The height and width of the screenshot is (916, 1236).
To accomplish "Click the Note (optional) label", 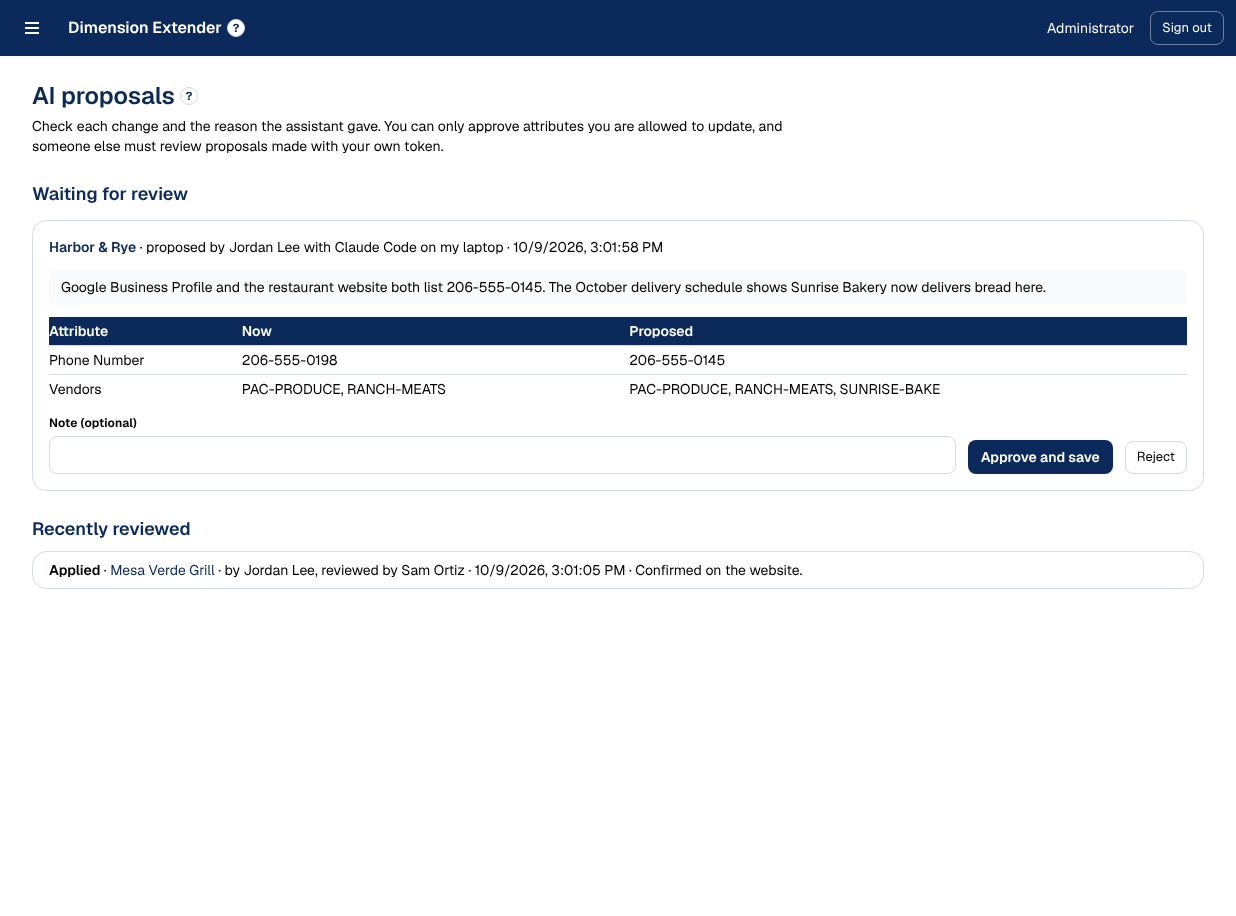I will point(93,423).
